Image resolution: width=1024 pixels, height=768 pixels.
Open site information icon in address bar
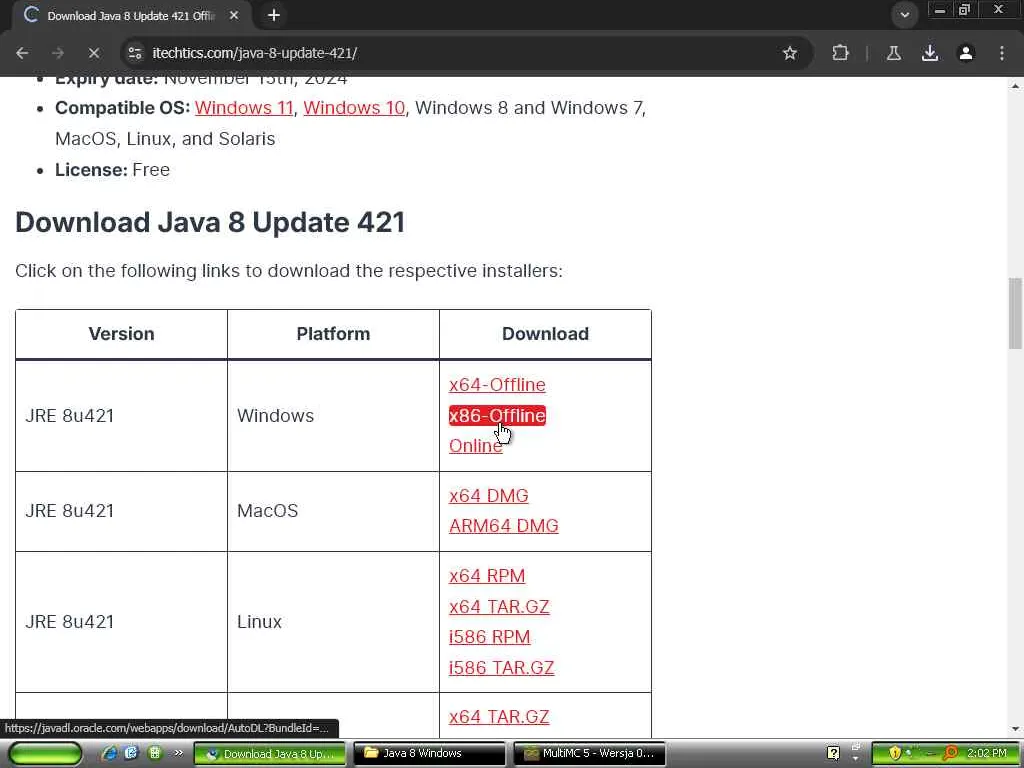click(135, 53)
